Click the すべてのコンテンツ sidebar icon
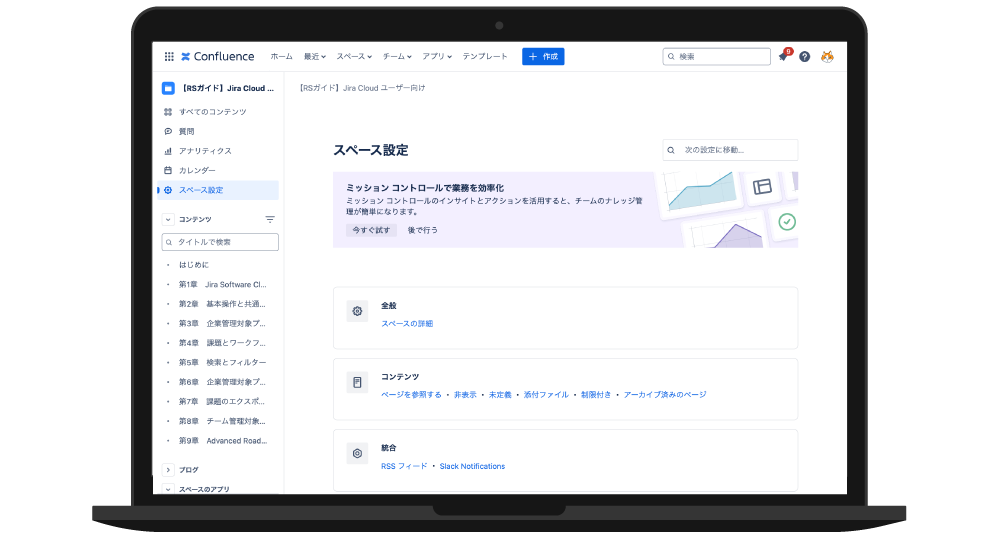Screen dimensions: 1000x538 [168, 112]
